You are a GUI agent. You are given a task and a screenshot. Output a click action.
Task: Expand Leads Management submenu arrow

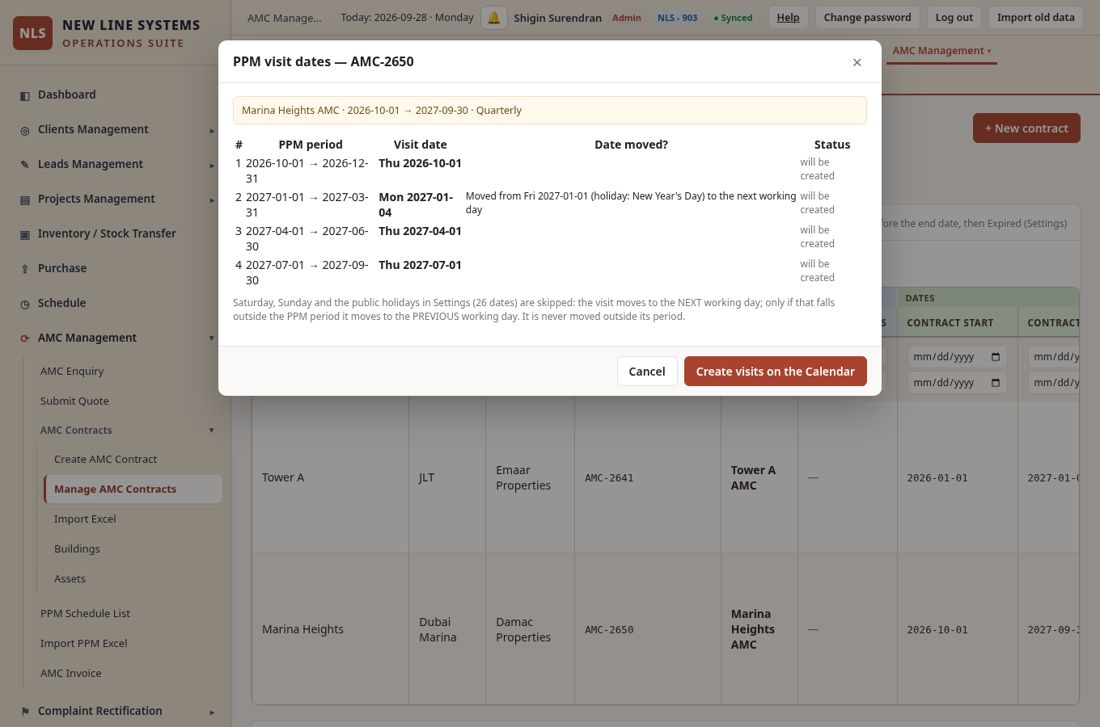pyautogui.click(x=211, y=165)
